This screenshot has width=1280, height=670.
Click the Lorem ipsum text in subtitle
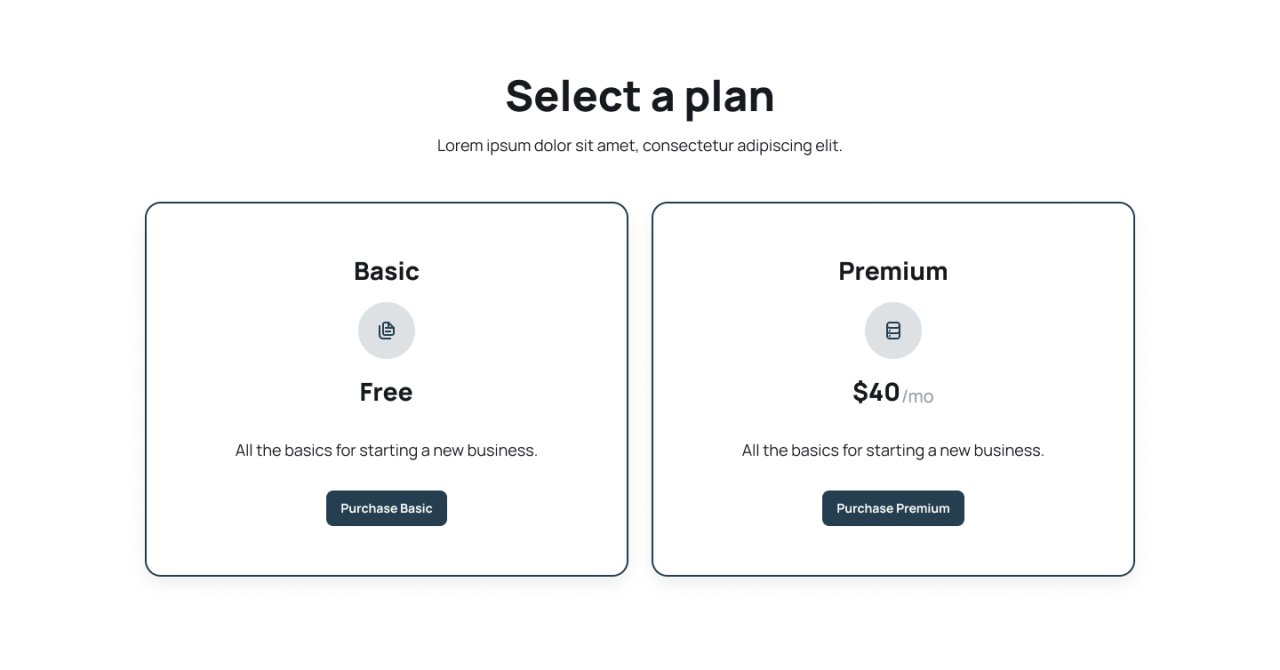pyautogui.click(x=483, y=146)
